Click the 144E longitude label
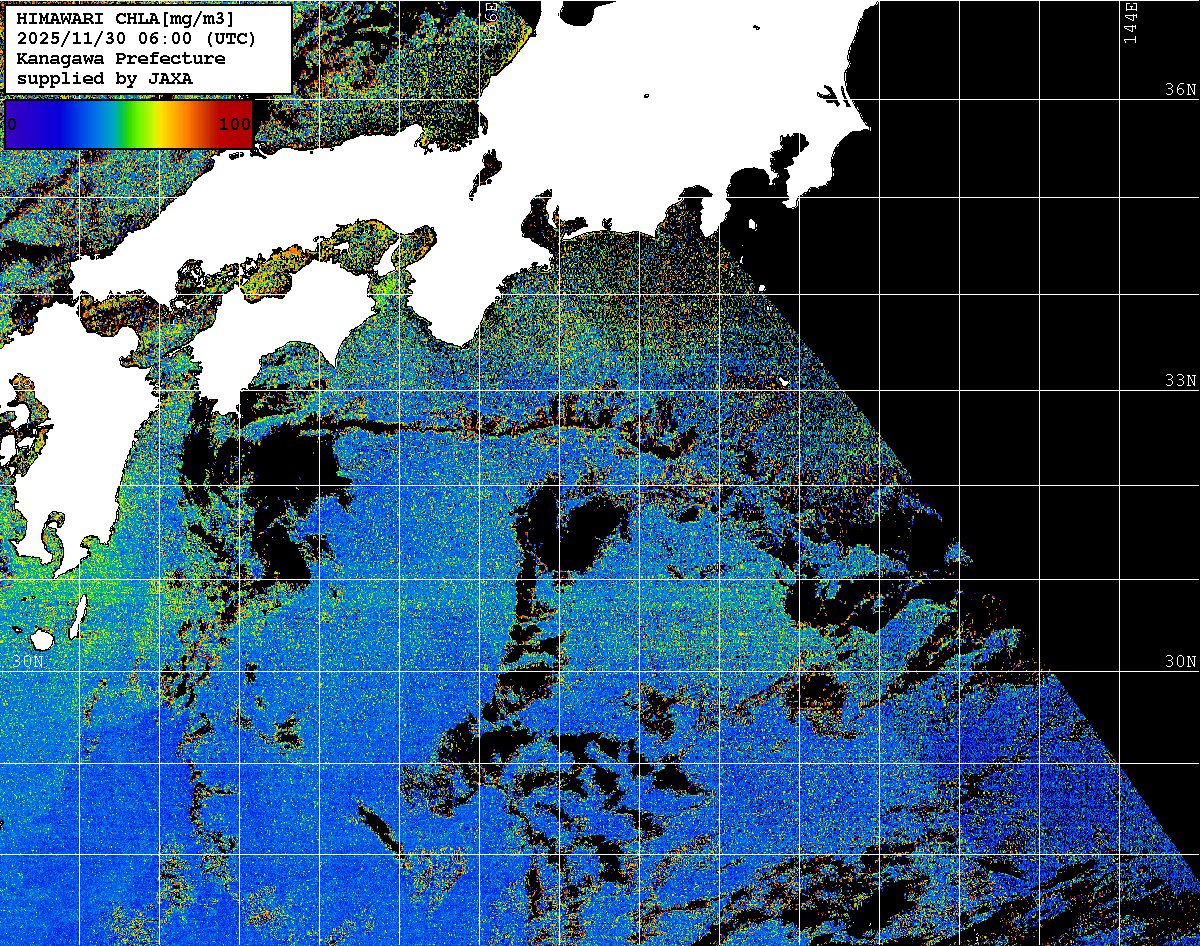This screenshot has width=1200, height=946. [1130, 22]
